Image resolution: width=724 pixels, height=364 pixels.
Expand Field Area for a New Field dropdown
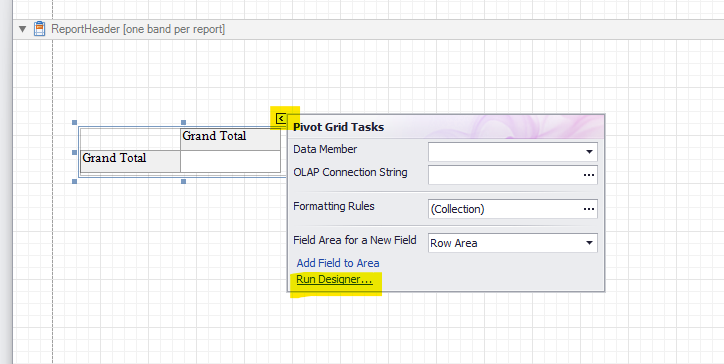coord(589,243)
